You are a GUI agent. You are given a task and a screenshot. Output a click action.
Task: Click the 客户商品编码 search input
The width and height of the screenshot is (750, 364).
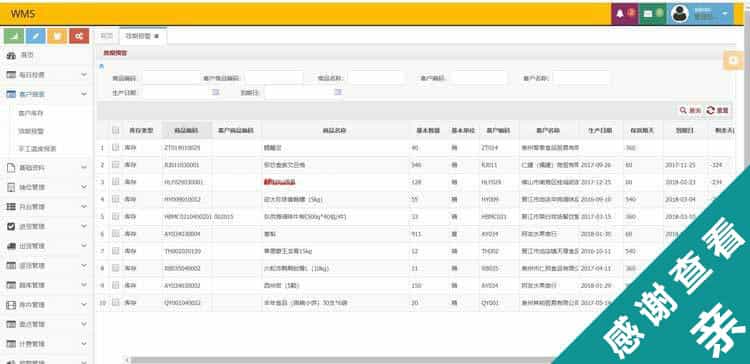pos(275,77)
